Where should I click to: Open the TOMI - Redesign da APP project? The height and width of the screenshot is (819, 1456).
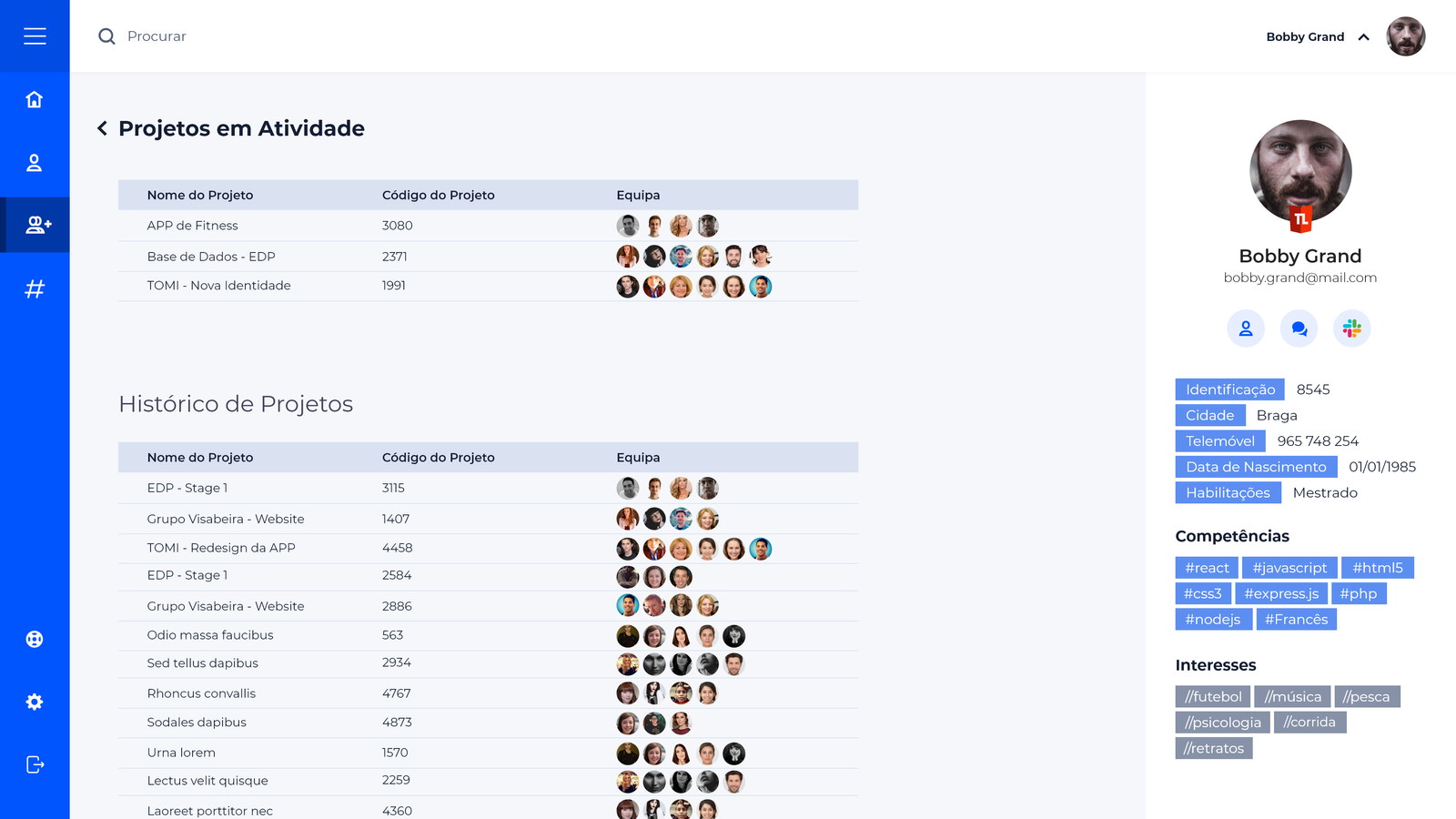(221, 548)
